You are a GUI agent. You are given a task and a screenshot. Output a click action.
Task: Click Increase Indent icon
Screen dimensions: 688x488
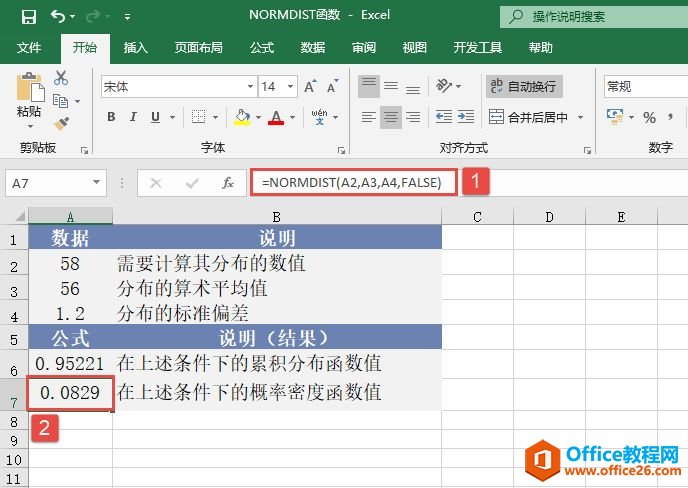point(466,117)
